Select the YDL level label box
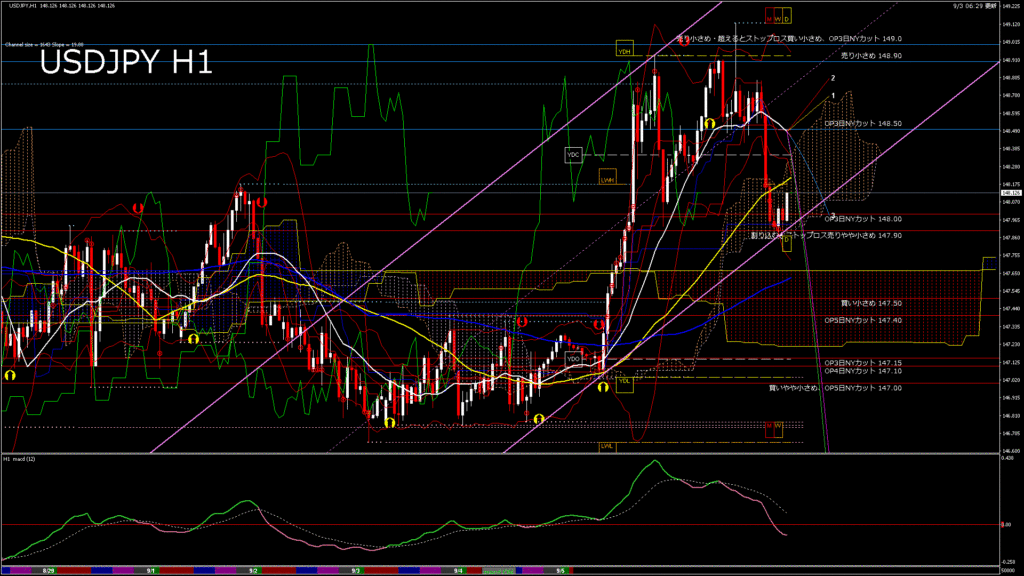Image resolution: width=1024 pixels, height=576 pixels. tap(624, 380)
